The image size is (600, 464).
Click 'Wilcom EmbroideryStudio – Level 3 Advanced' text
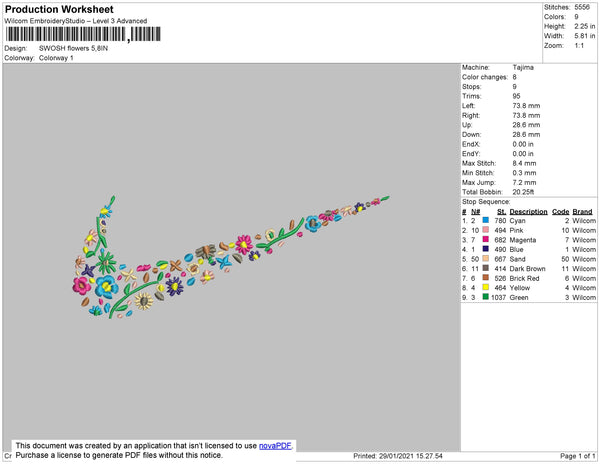[76, 21]
